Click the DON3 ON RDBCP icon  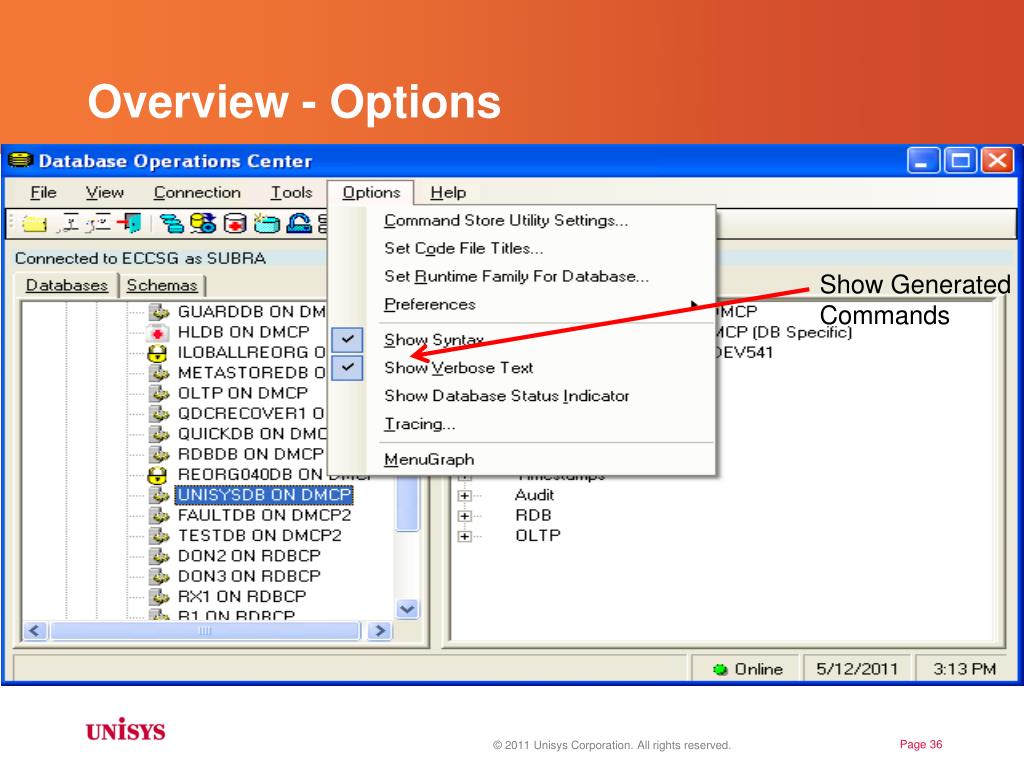tap(158, 577)
